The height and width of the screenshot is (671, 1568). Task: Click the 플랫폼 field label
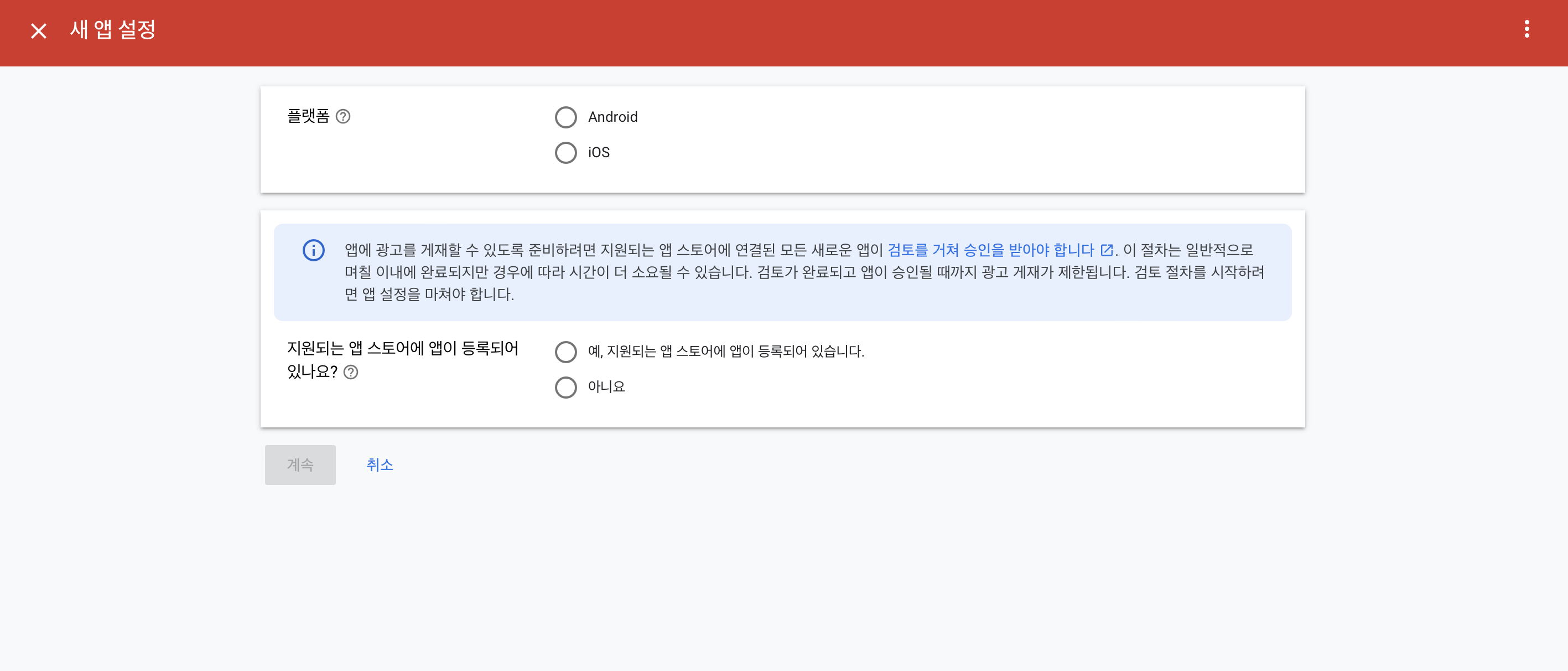tap(308, 116)
